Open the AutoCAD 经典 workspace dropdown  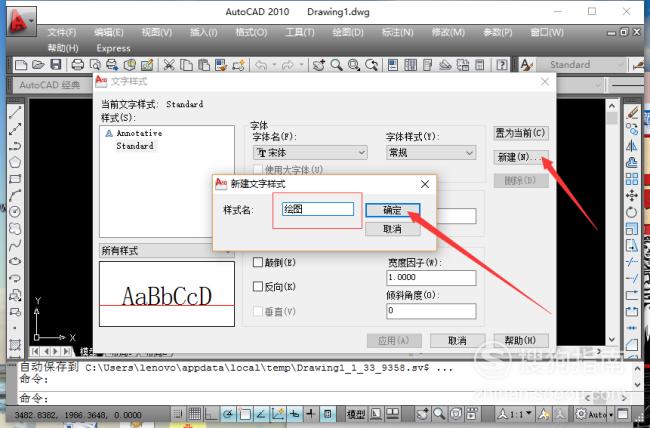[54, 85]
